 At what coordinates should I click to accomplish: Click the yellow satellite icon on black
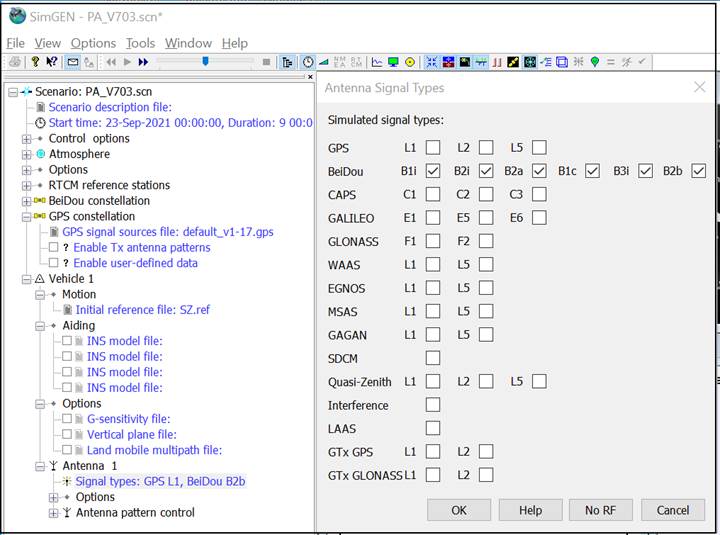pyautogui.click(x=513, y=62)
